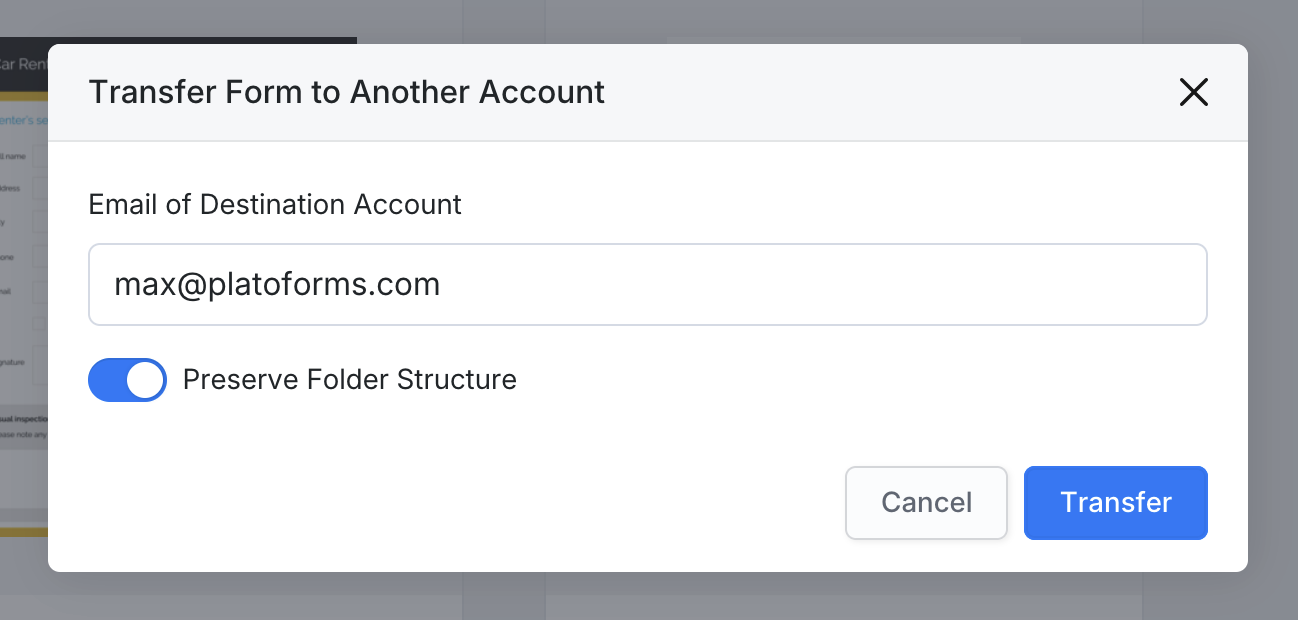Click the 'Transfer Form to Another Account' title

click(346, 92)
